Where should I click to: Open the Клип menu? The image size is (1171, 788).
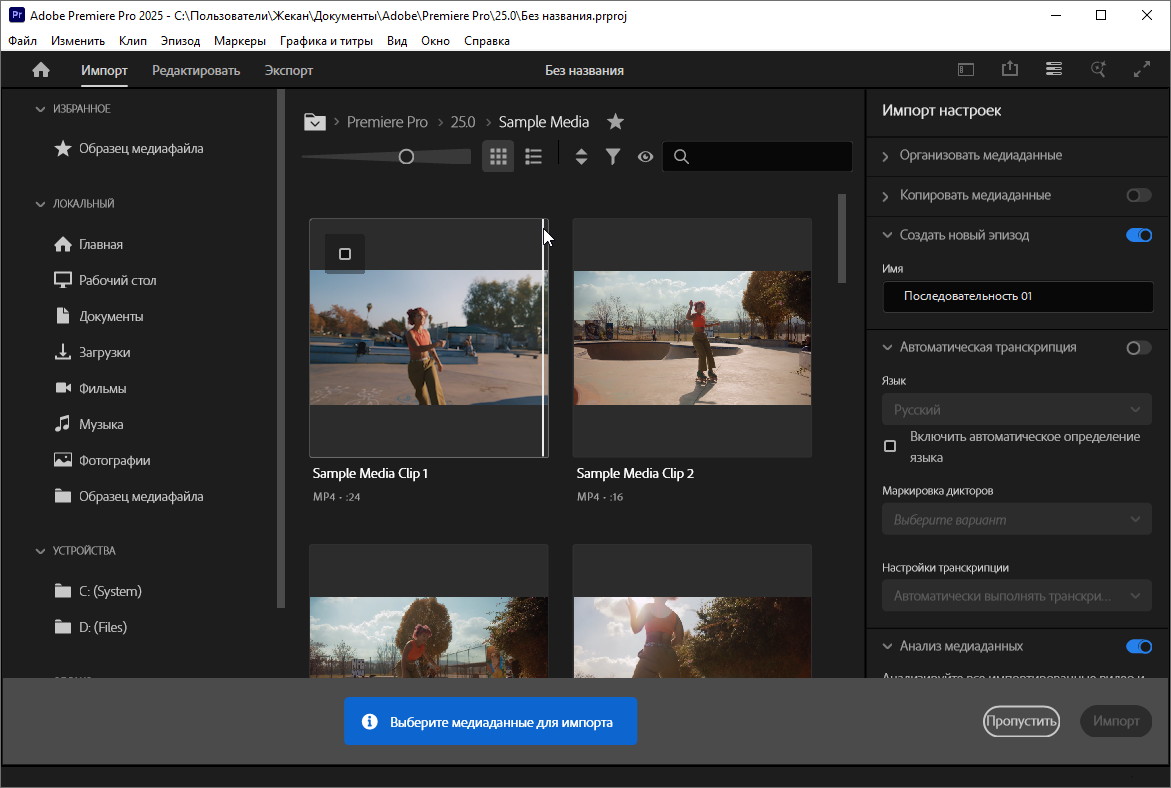coord(133,40)
